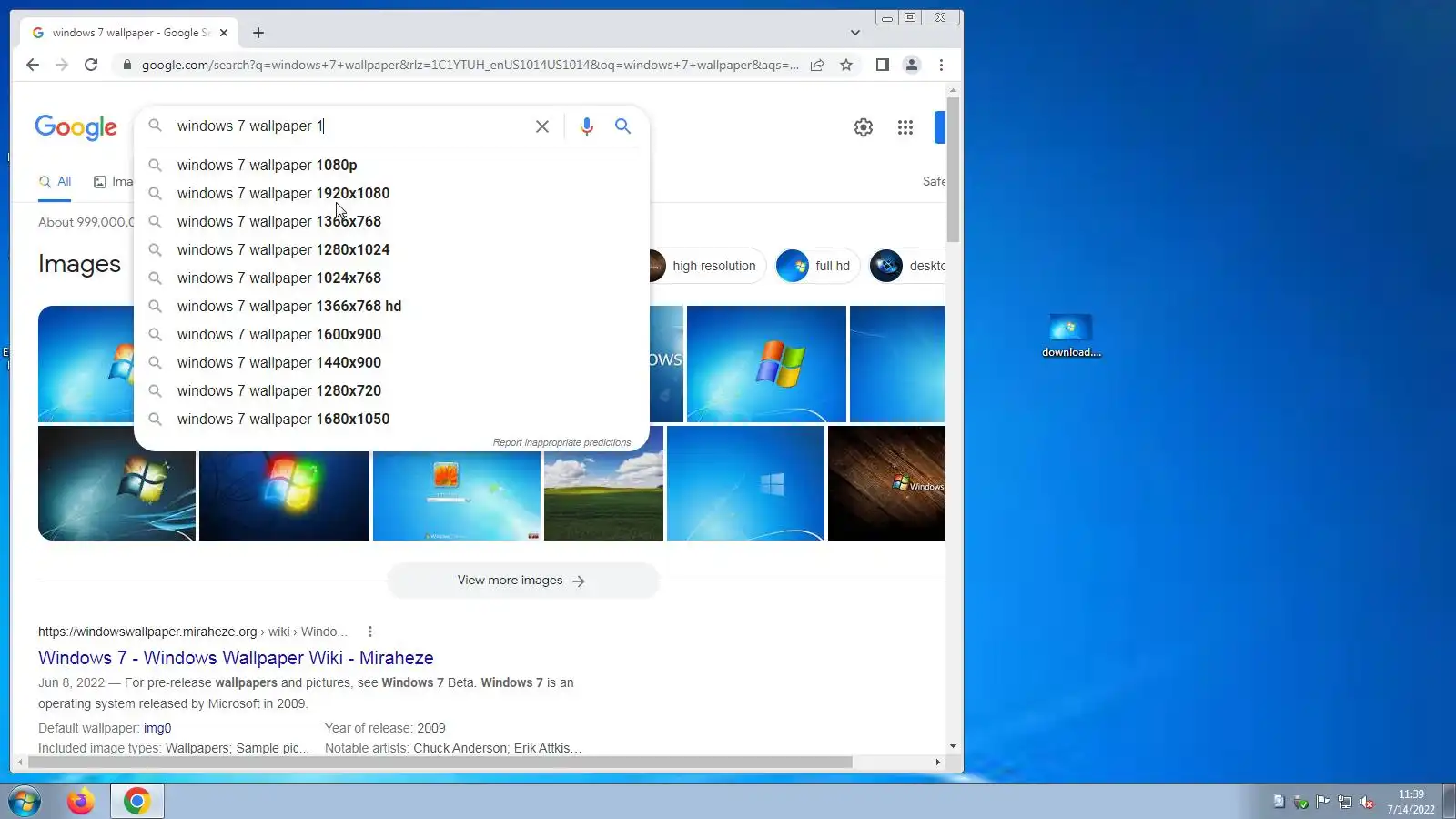This screenshot has width=1456, height=819.
Task: Open the Chrome profile avatar
Action: [911, 65]
